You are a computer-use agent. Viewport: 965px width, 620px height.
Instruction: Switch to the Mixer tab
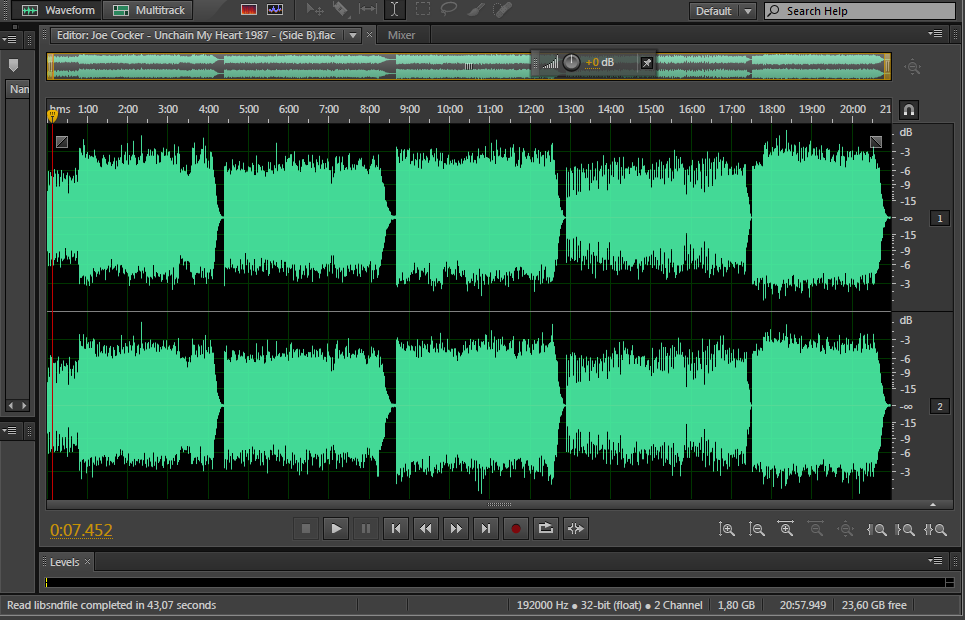click(x=401, y=35)
